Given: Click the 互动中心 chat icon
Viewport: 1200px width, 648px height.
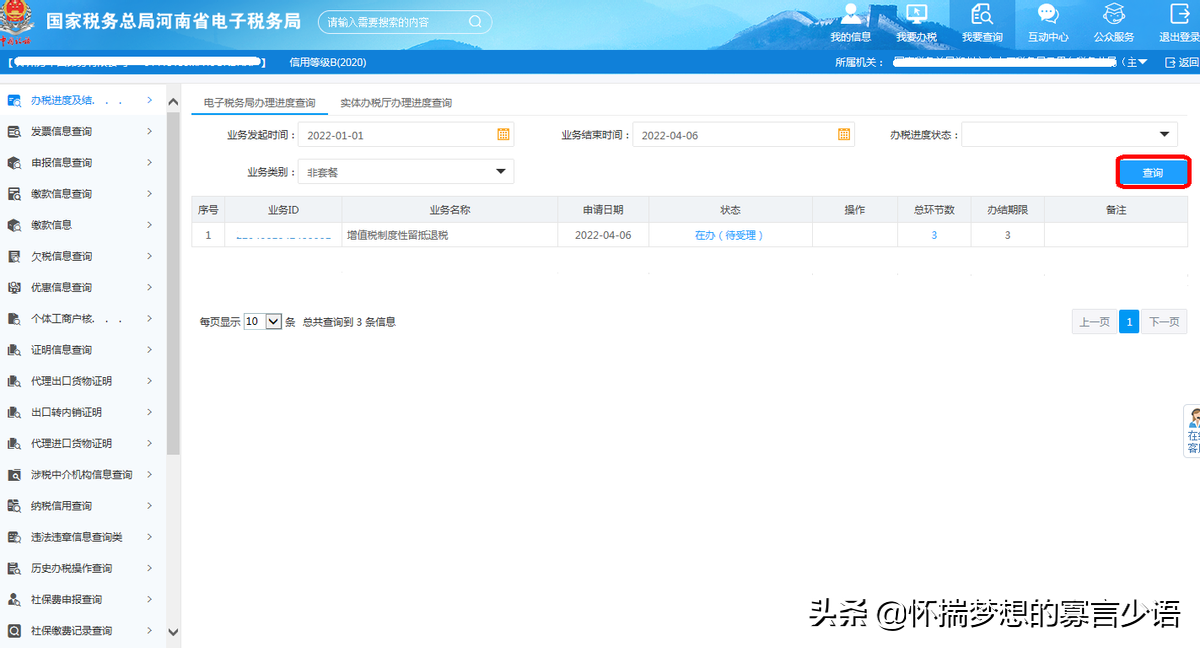Looking at the screenshot, I should click(x=1048, y=15).
